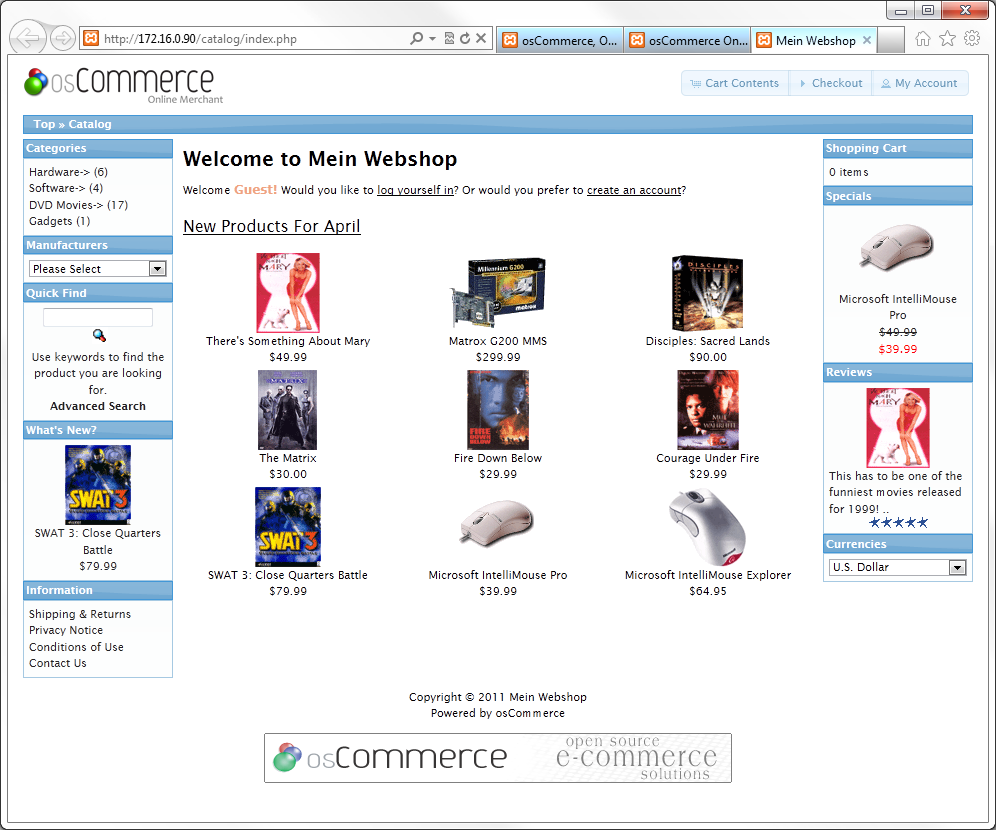This screenshot has height=830, width=996.
Task: Click the "log yourself in" link
Action: [x=415, y=190]
